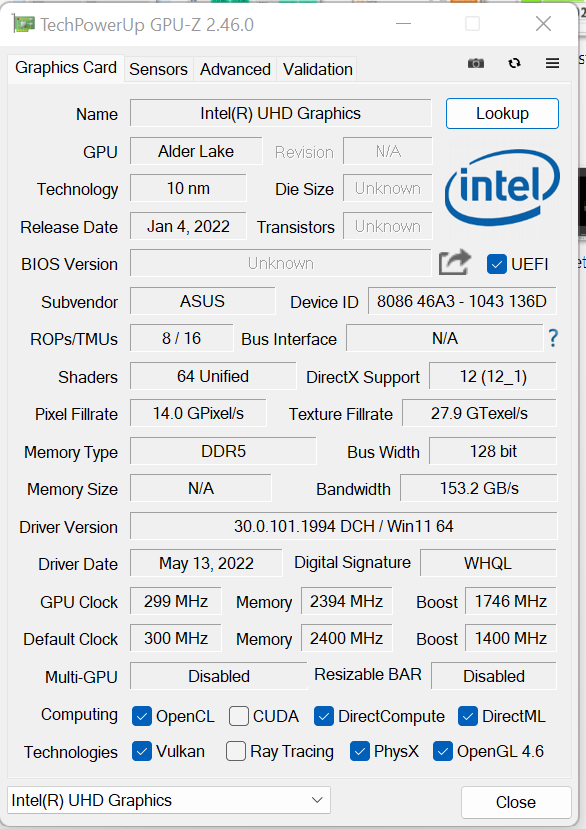Click the GPU-Z title bar app icon
The height and width of the screenshot is (829, 586).
coord(24,24)
